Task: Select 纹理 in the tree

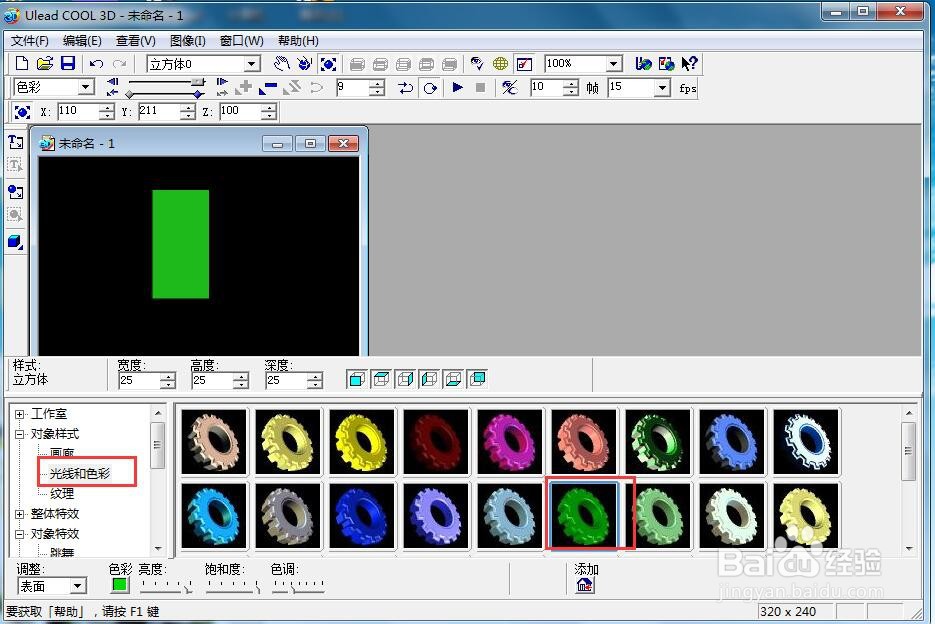Action: [x=62, y=493]
